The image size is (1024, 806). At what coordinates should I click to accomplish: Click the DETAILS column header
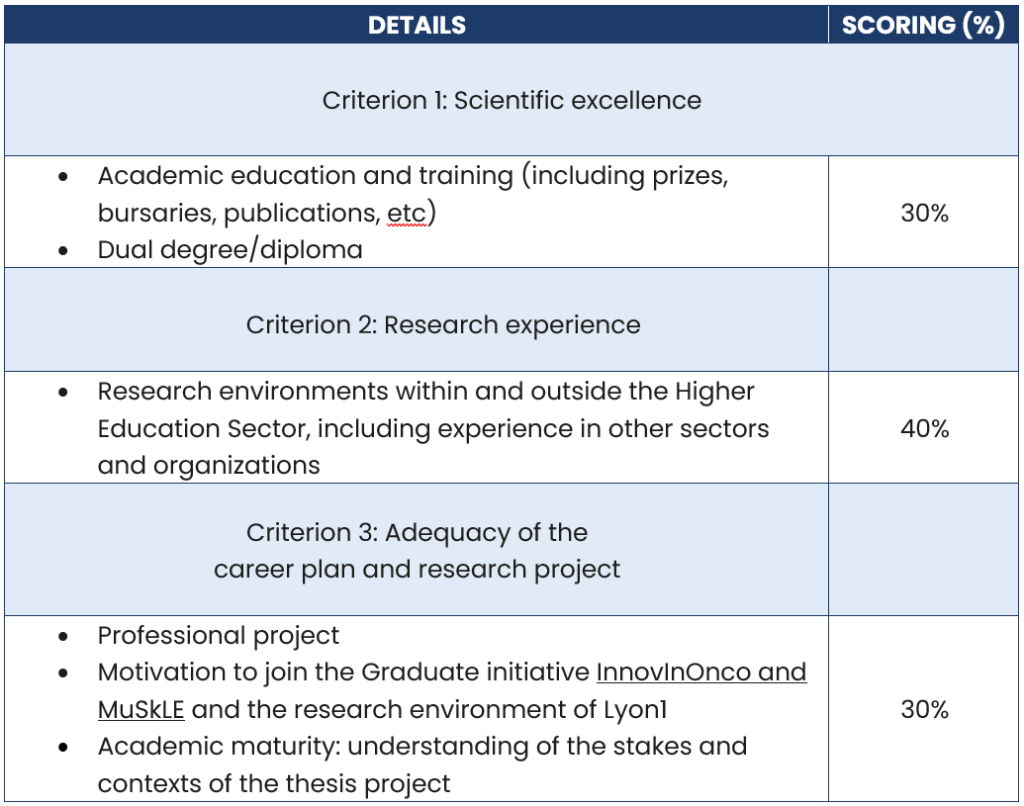pos(416,26)
